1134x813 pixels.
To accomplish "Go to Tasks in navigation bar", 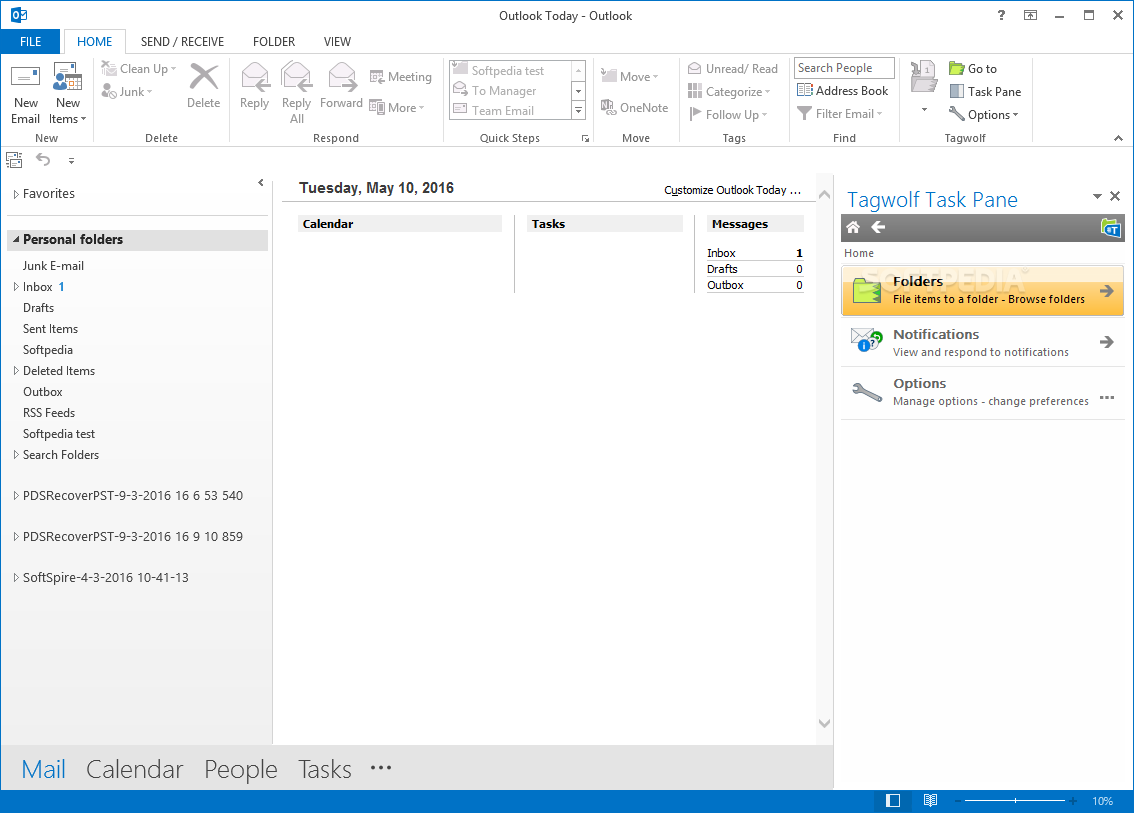I will pos(325,770).
